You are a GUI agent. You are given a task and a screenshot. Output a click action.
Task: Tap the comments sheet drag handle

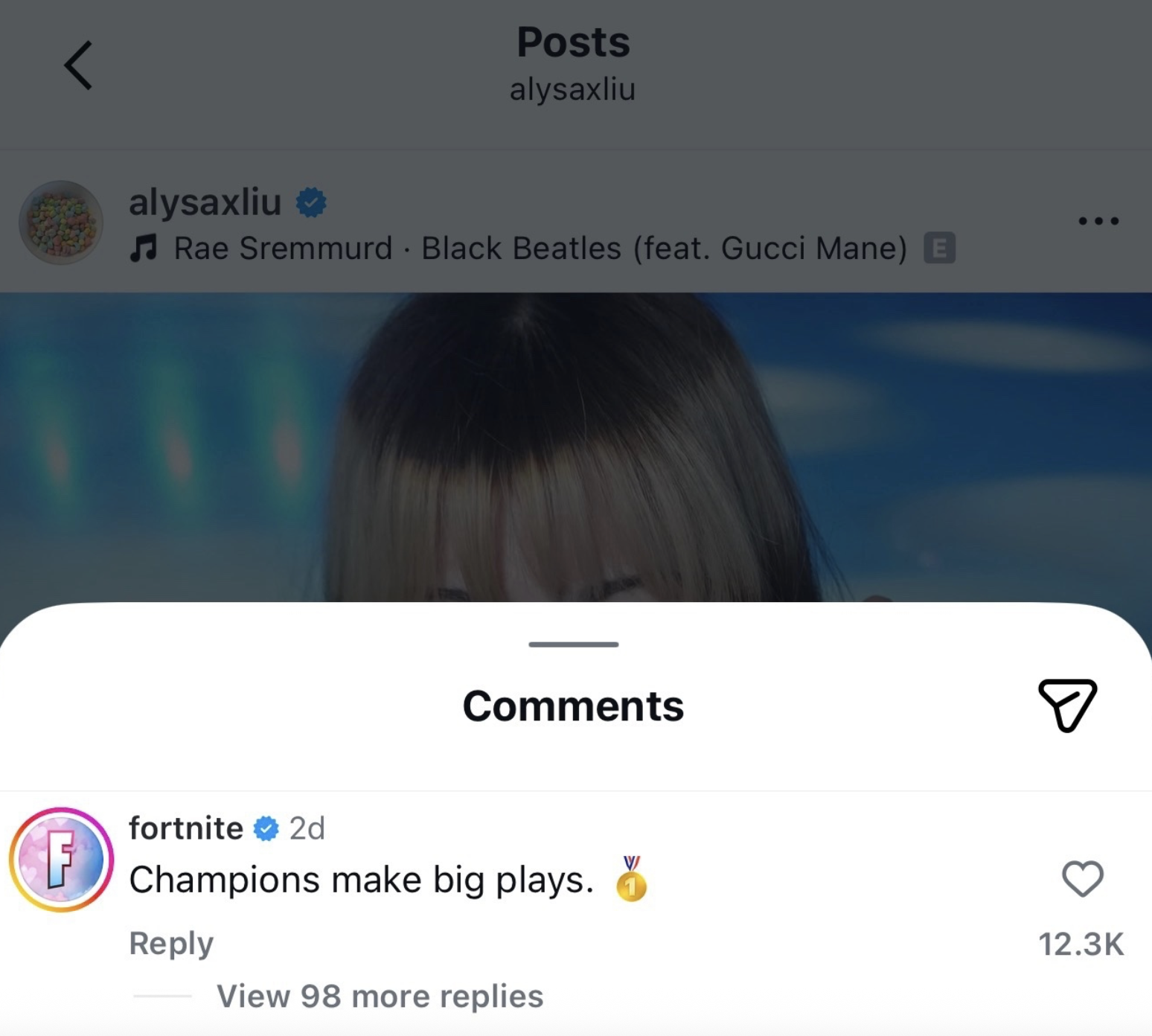tap(574, 645)
